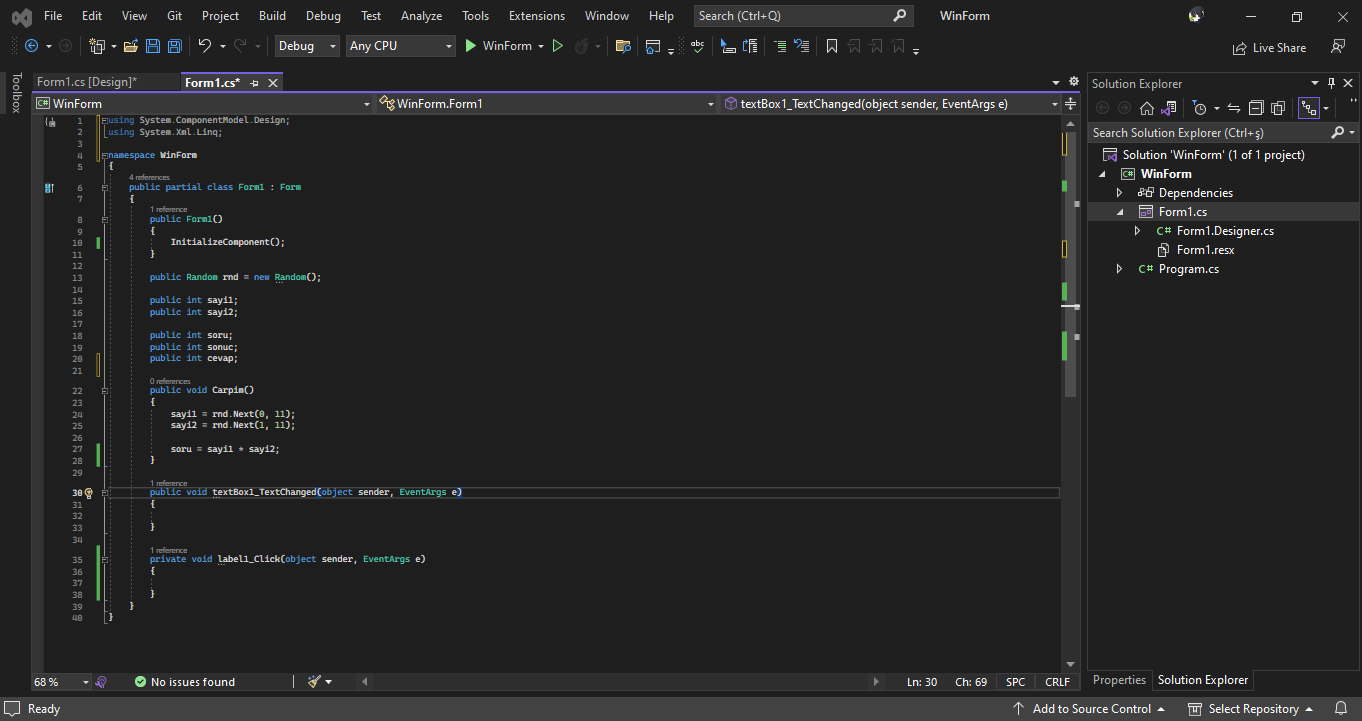Click the Undo arrow icon
The width and height of the screenshot is (1362, 721).
pyautogui.click(x=204, y=46)
